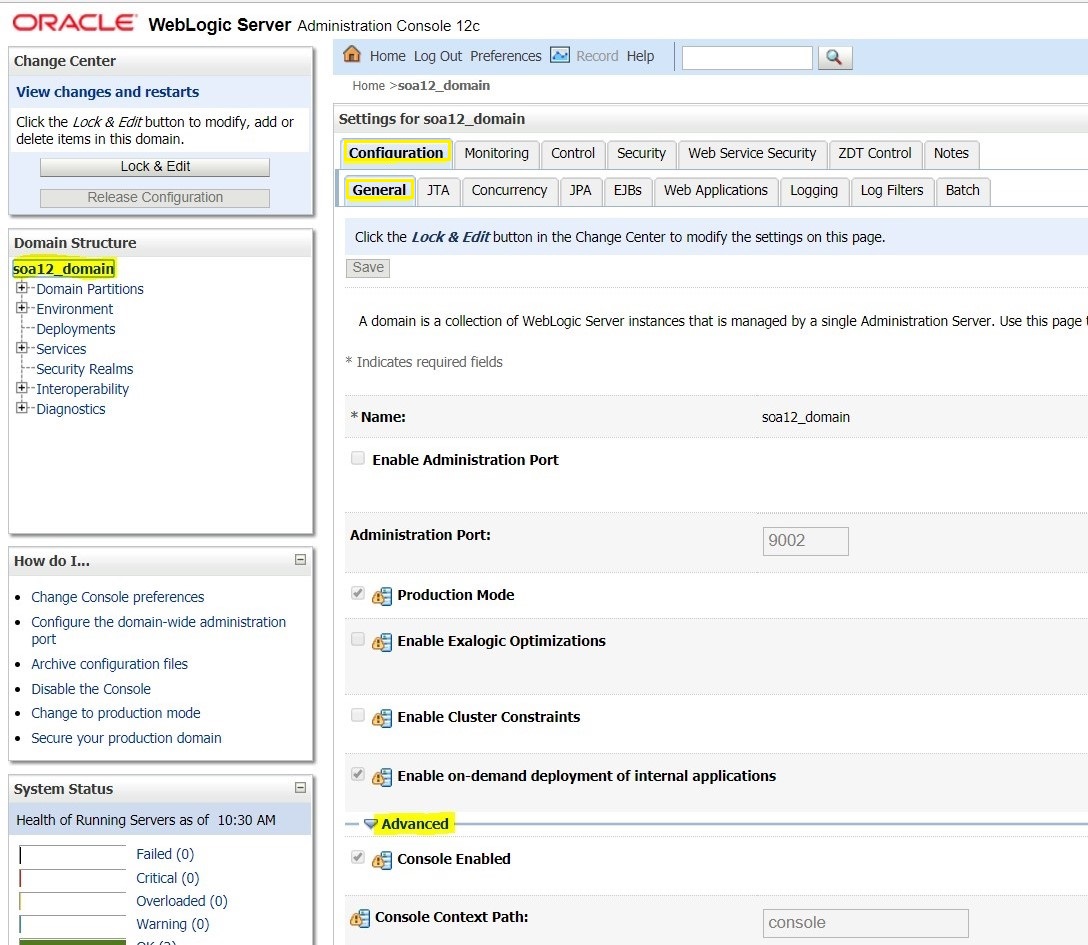Collapse the Advanced section triangle
Viewport: 1088px width, 945px height.
click(371, 824)
